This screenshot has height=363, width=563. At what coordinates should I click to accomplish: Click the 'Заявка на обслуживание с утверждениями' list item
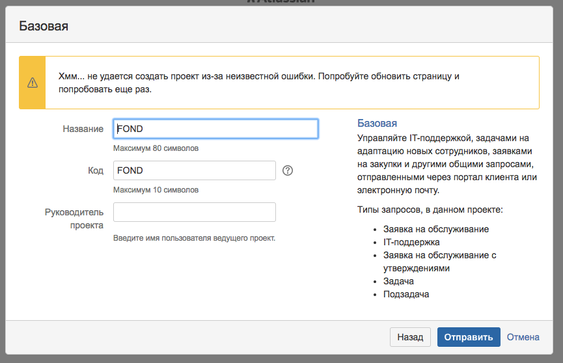439,262
